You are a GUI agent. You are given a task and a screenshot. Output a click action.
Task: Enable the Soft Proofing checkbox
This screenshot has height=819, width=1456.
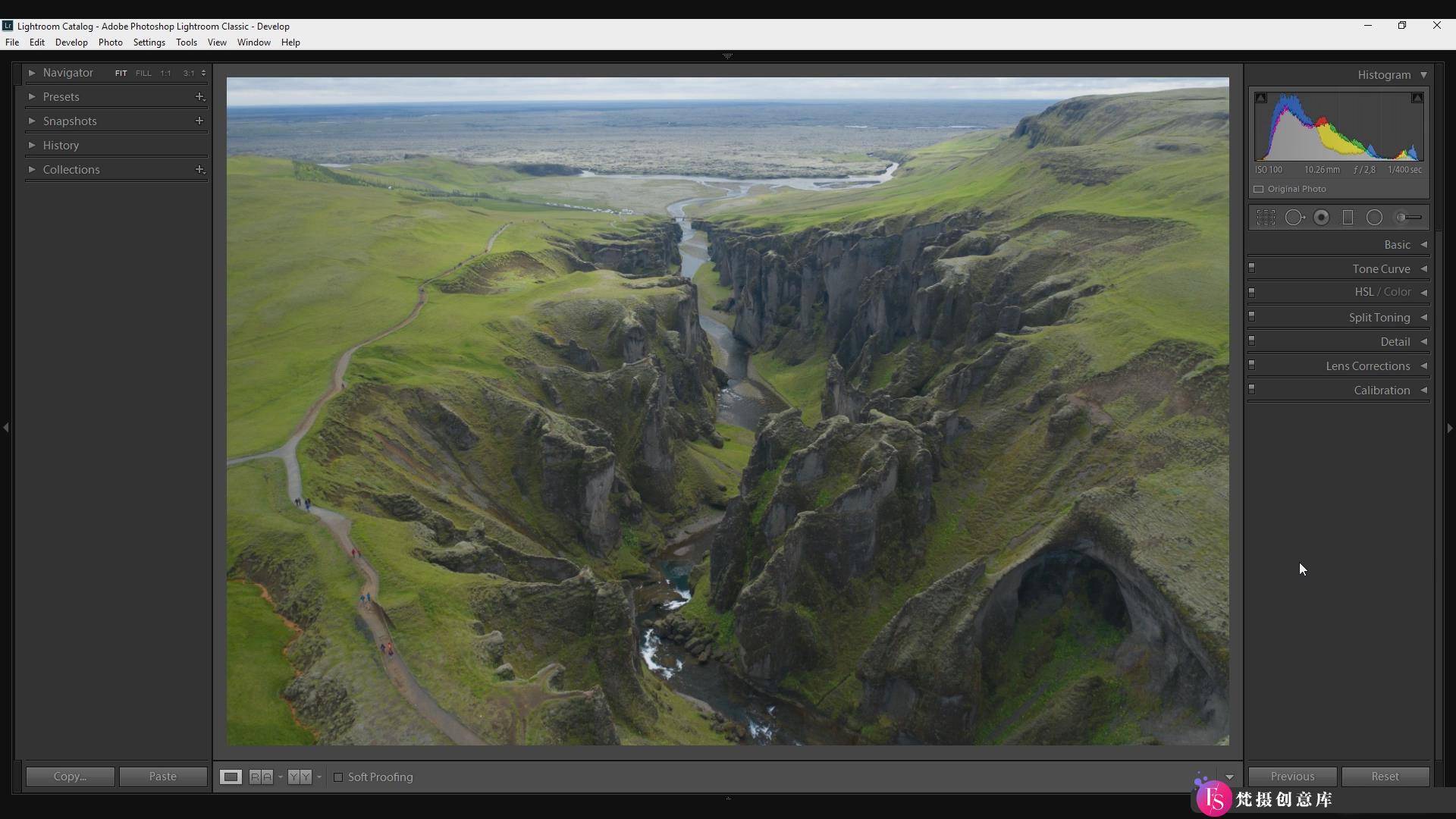coord(338,777)
